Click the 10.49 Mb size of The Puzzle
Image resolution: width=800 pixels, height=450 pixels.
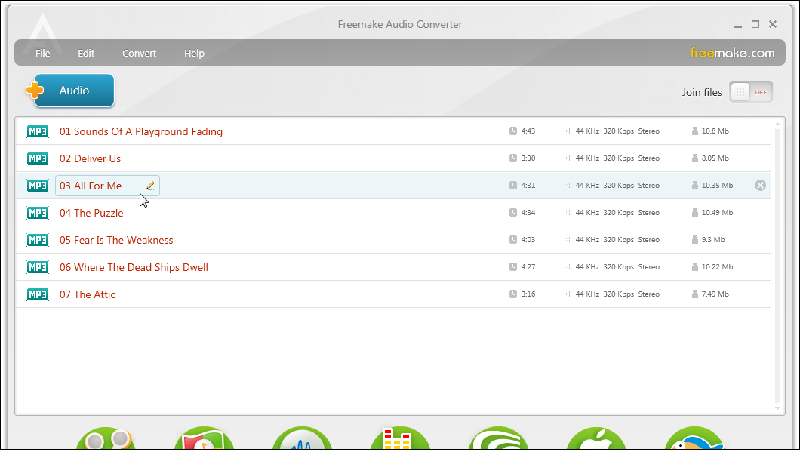tap(717, 213)
